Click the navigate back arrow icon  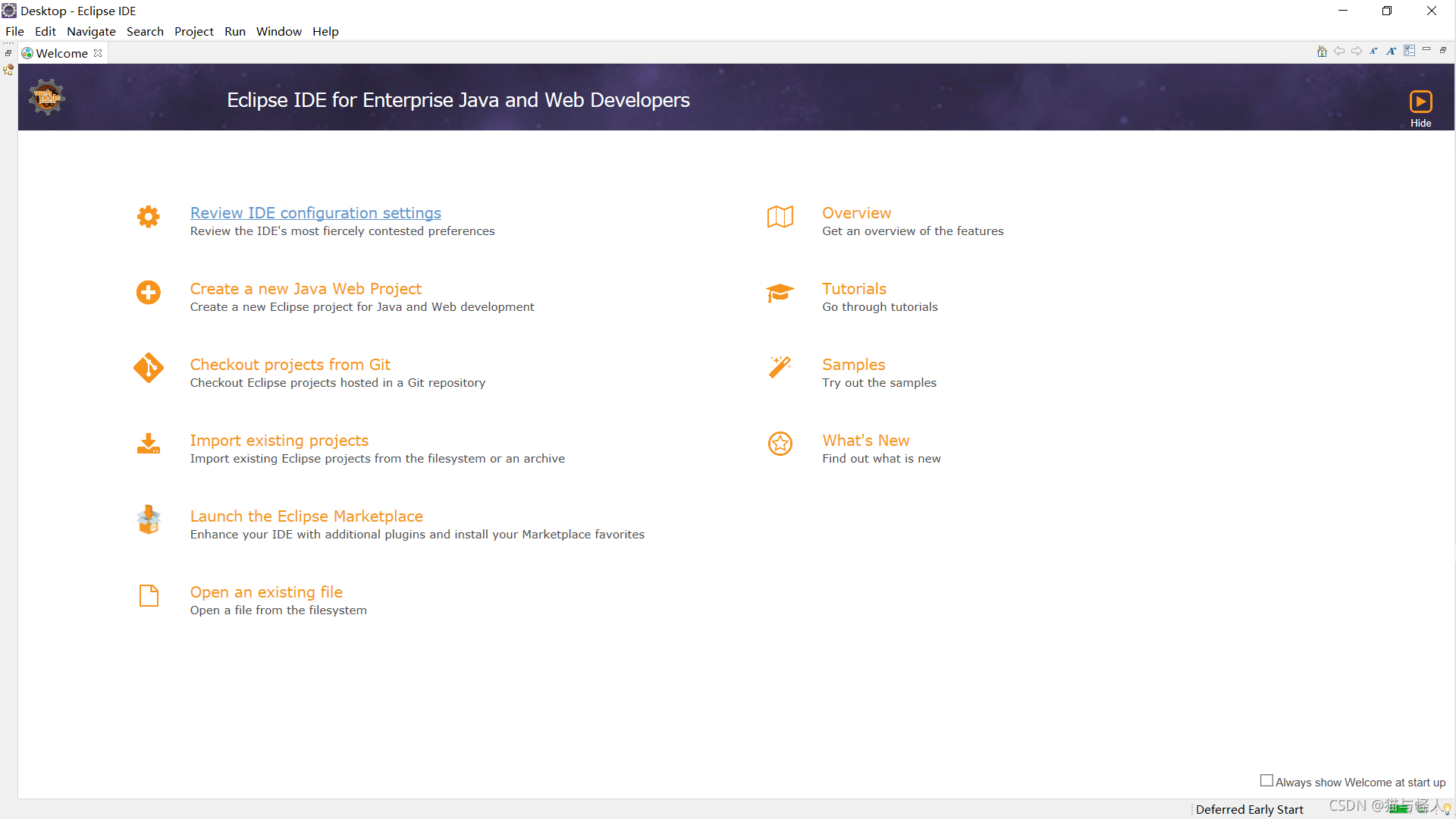1339,52
